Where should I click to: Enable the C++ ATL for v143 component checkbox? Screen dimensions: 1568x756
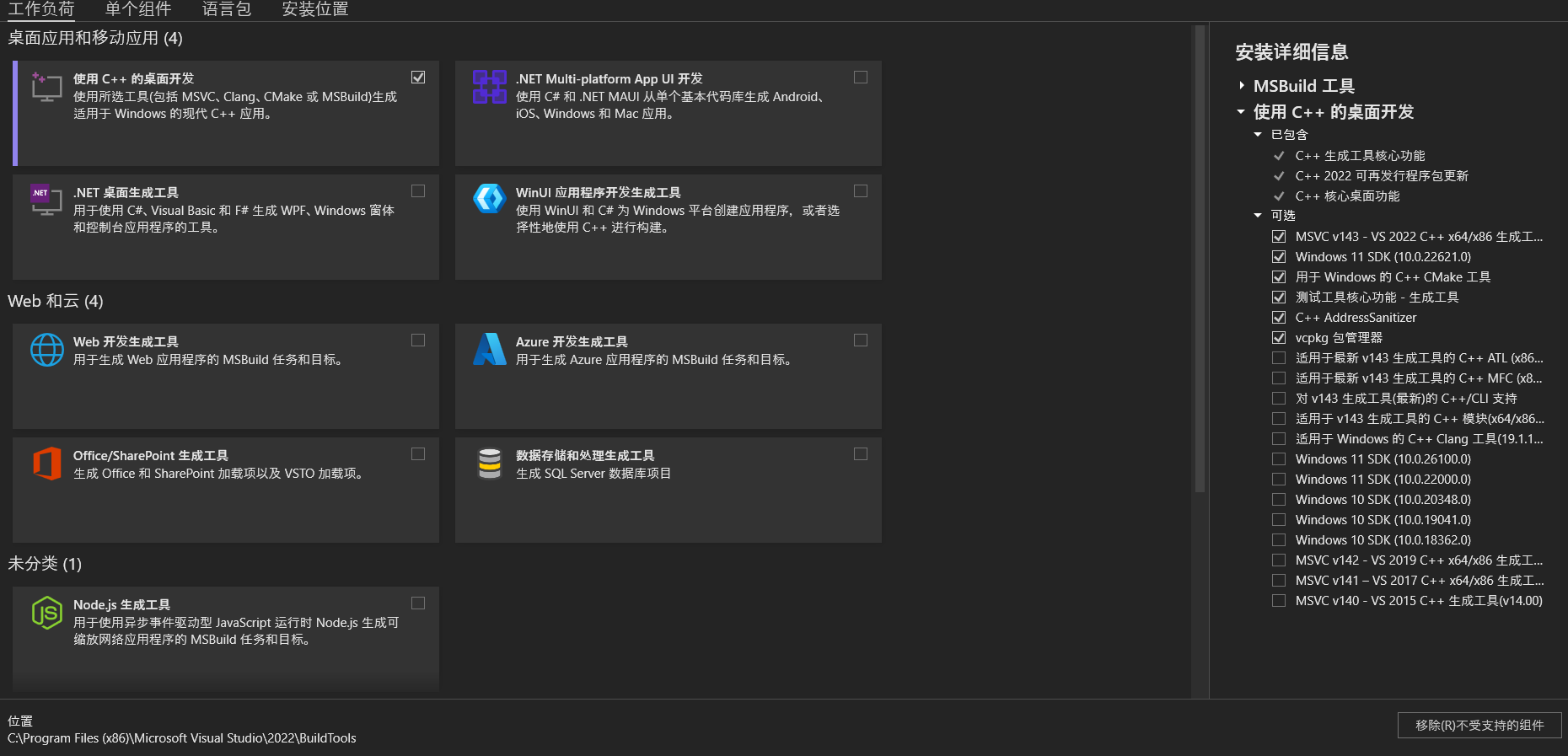tap(1279, 358)
